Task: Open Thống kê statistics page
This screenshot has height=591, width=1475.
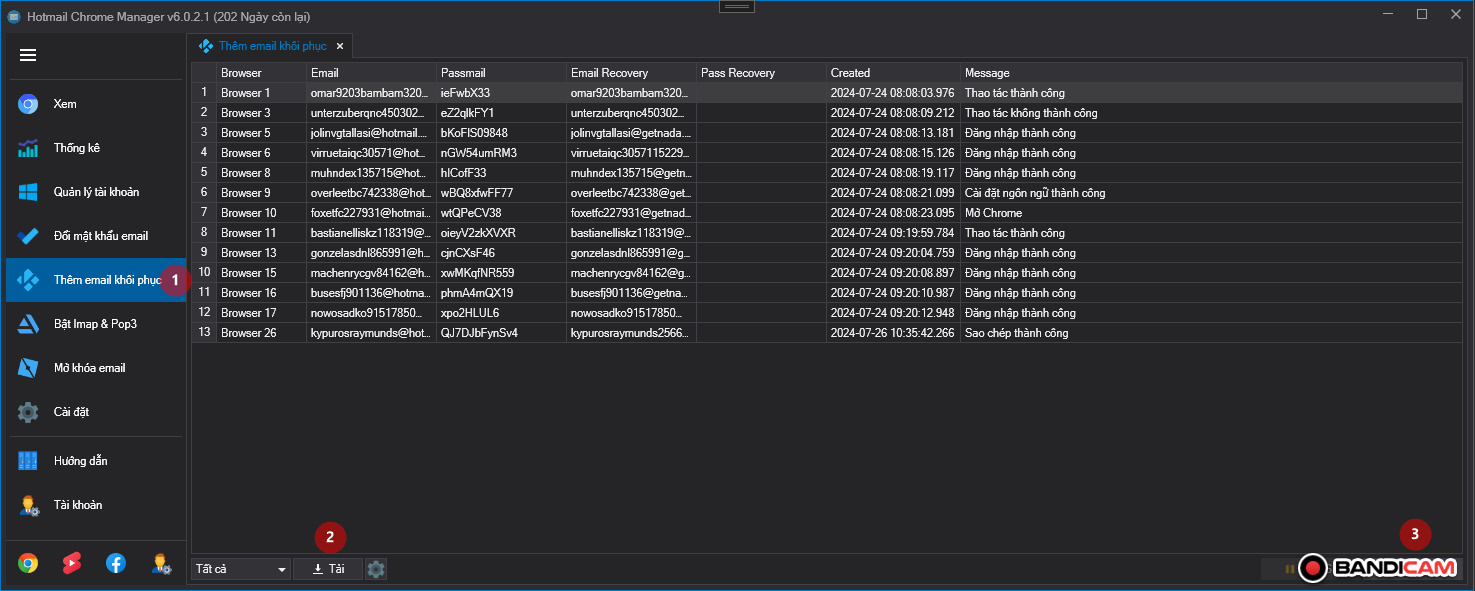Action: click(76, 148)
